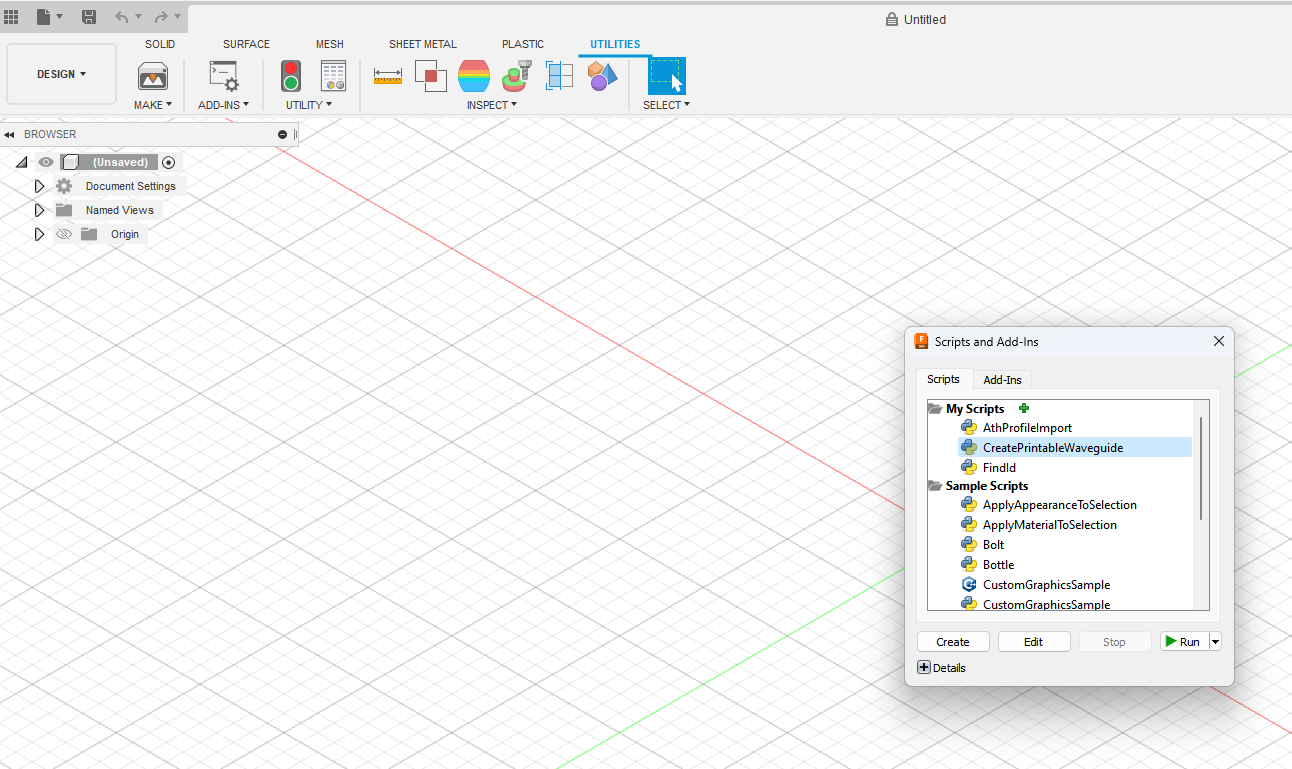Switch to the MESH tab

(x=330, y=44)
